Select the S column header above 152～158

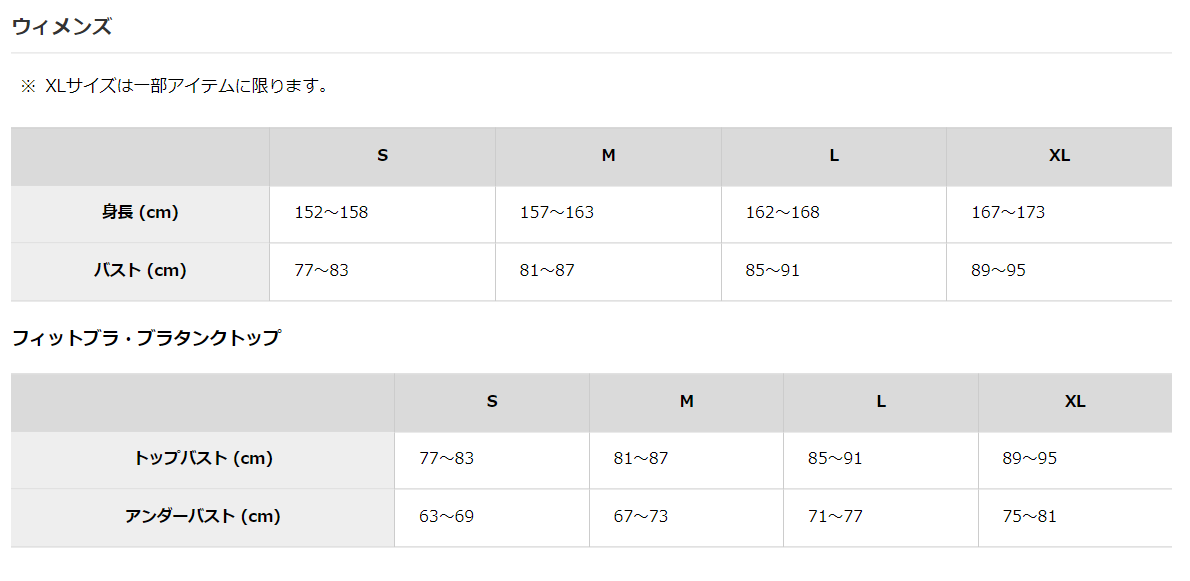point(382,156)
